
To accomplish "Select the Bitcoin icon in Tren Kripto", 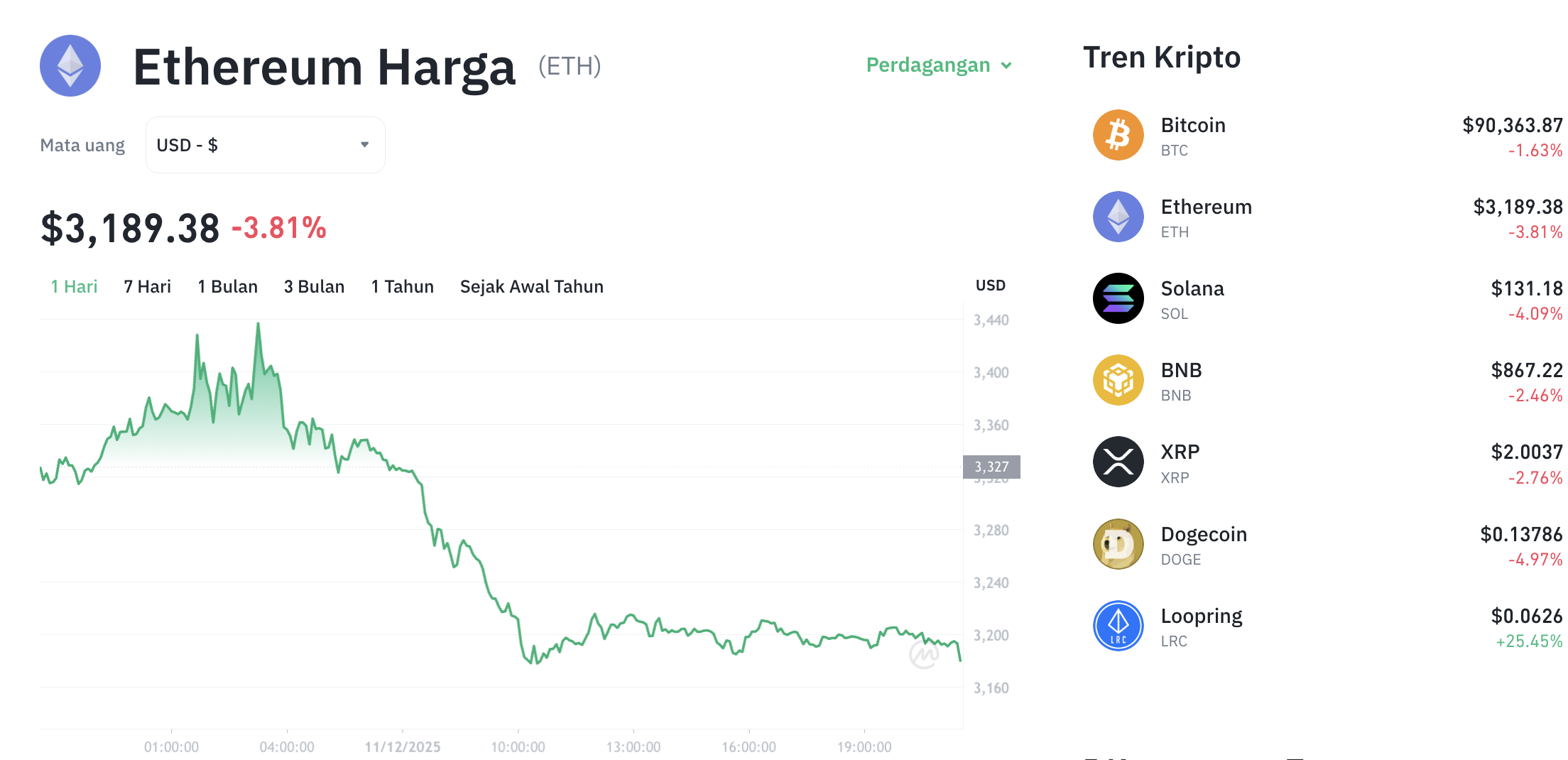I will (x=1118, y=135).
